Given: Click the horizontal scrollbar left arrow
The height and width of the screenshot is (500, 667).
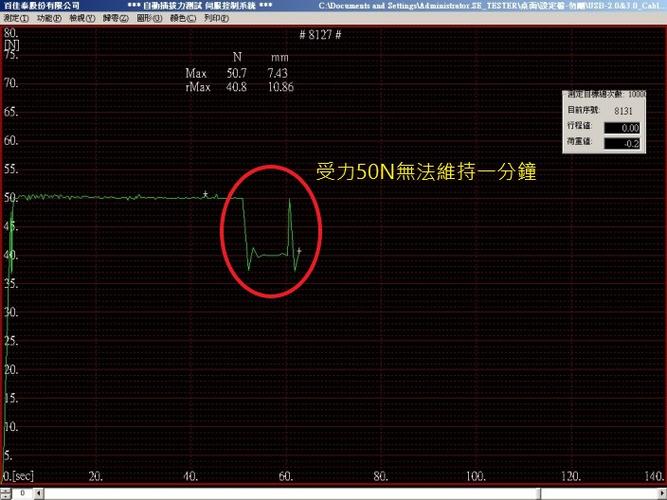Looking at the screenshot, I should [x=38, y=494].
